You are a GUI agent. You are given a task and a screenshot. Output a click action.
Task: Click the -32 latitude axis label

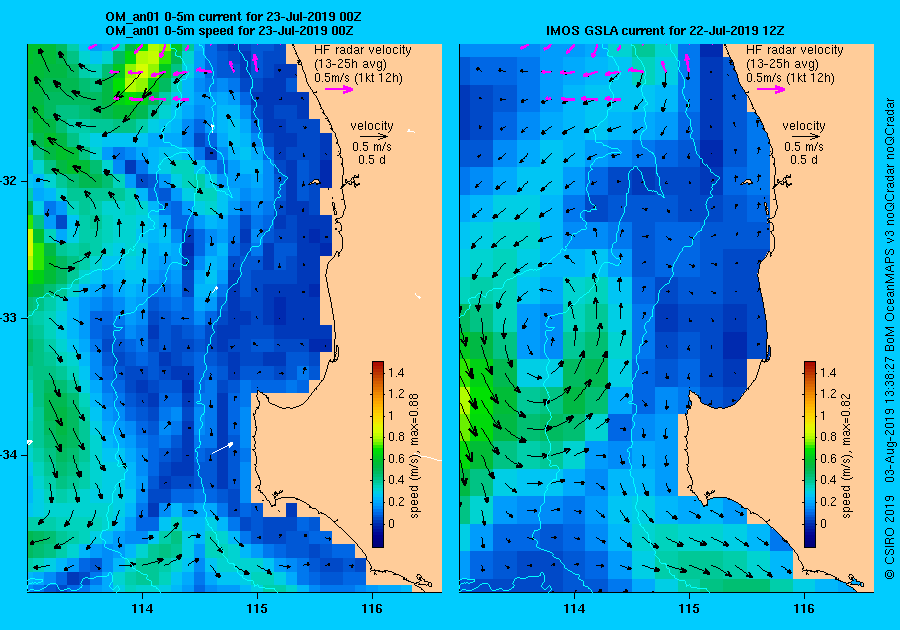click(x=11, y=181)
